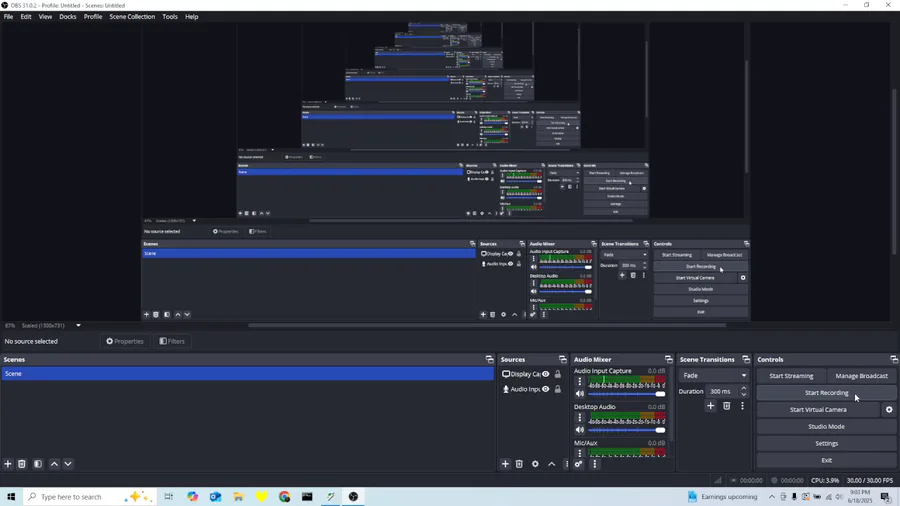Open virtual camera settings gear
900x506 pixels.
pos(889,410)
